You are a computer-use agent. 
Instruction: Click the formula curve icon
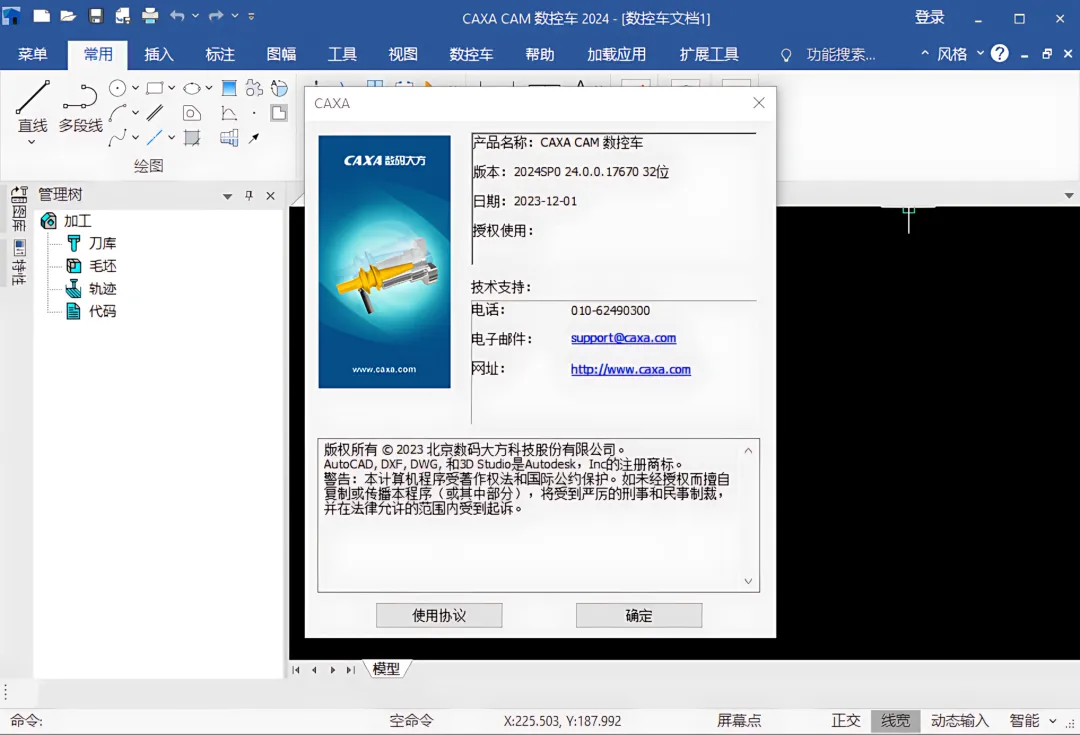[229, 113]
